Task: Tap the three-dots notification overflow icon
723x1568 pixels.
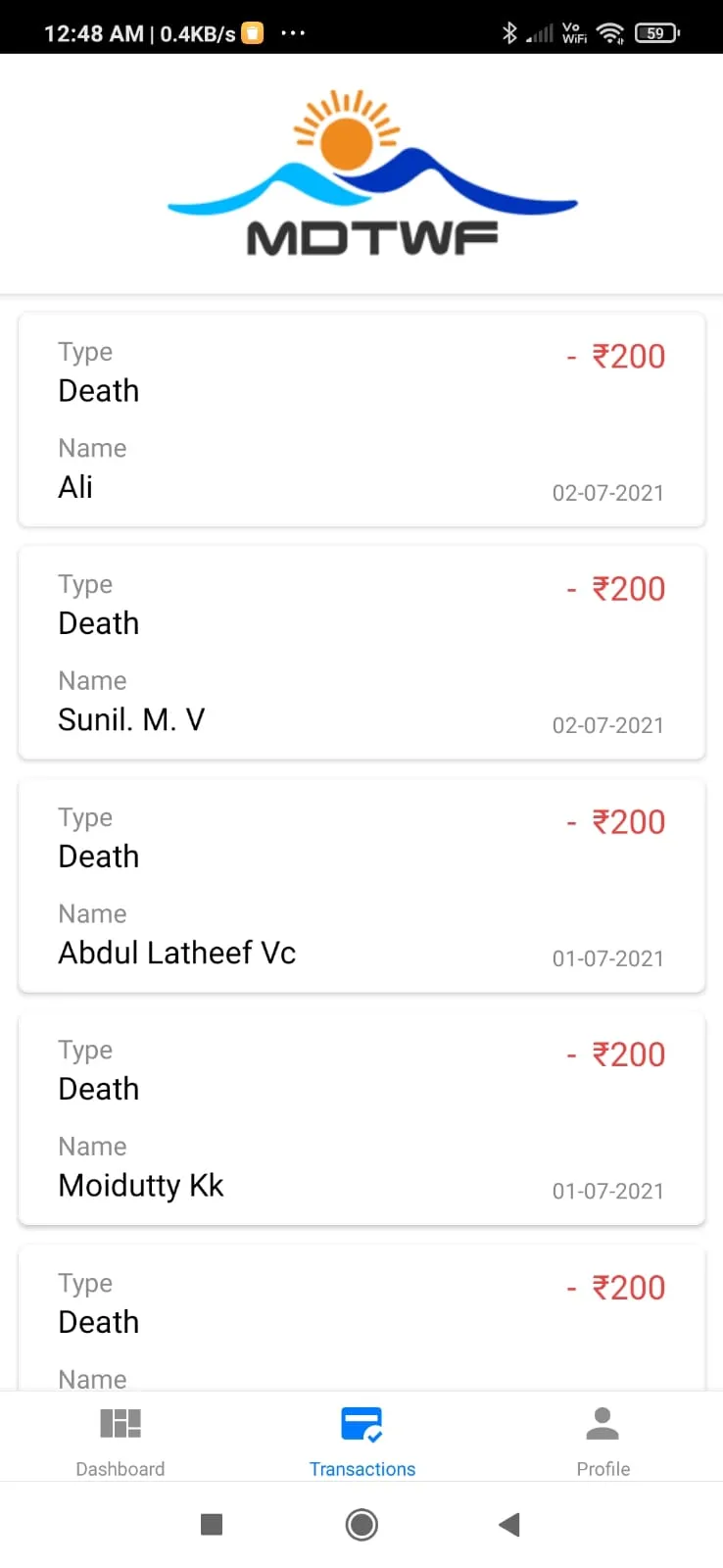Action: (293, 33)
